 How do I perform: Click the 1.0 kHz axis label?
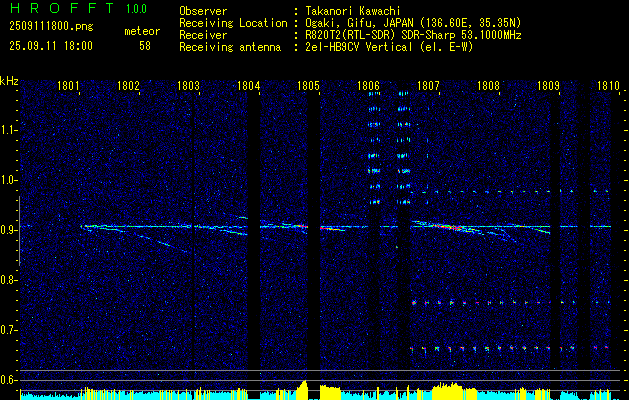click(x=9, y=180)
